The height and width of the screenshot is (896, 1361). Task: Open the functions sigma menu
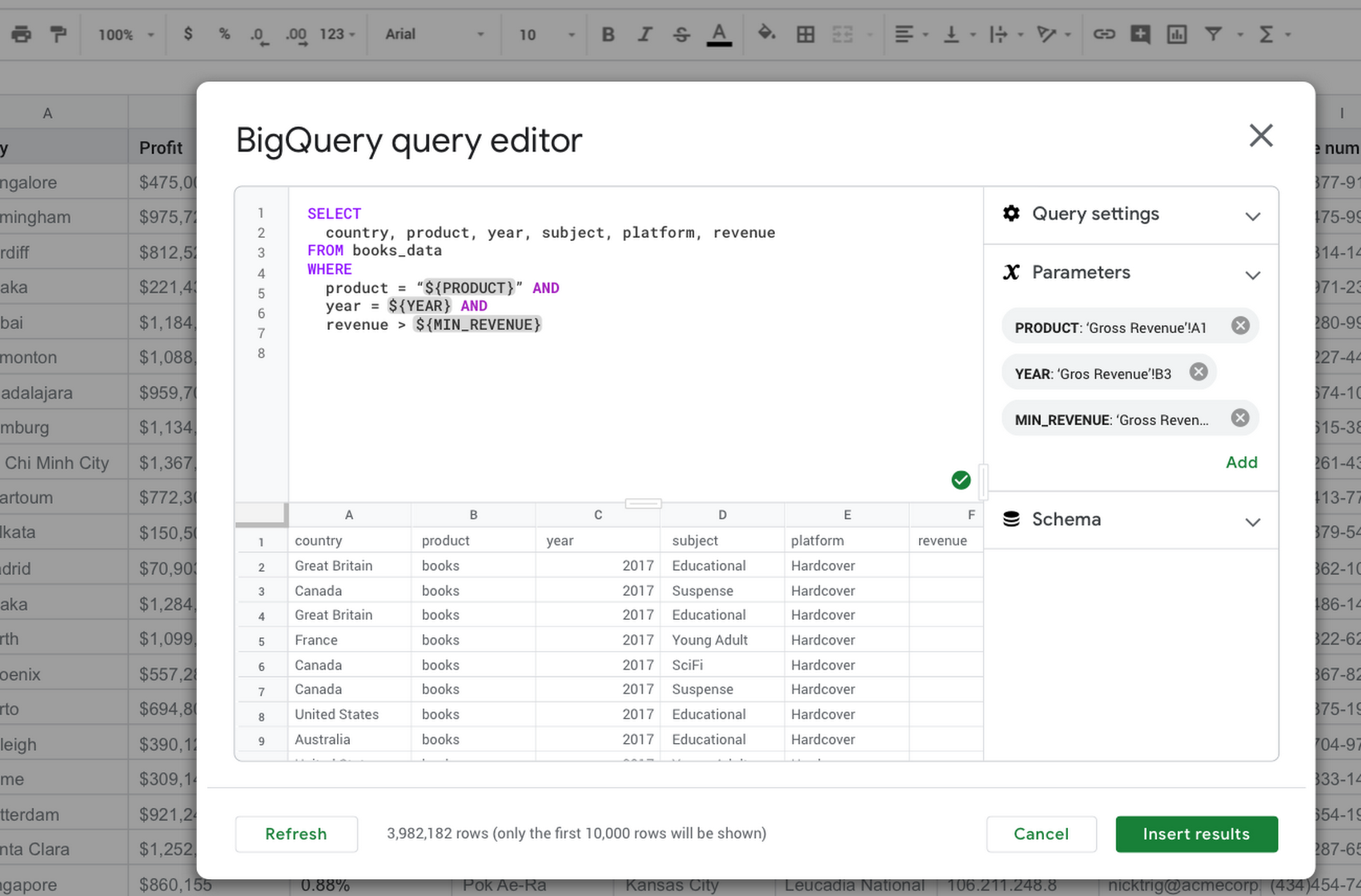[x=1275, y=34]
